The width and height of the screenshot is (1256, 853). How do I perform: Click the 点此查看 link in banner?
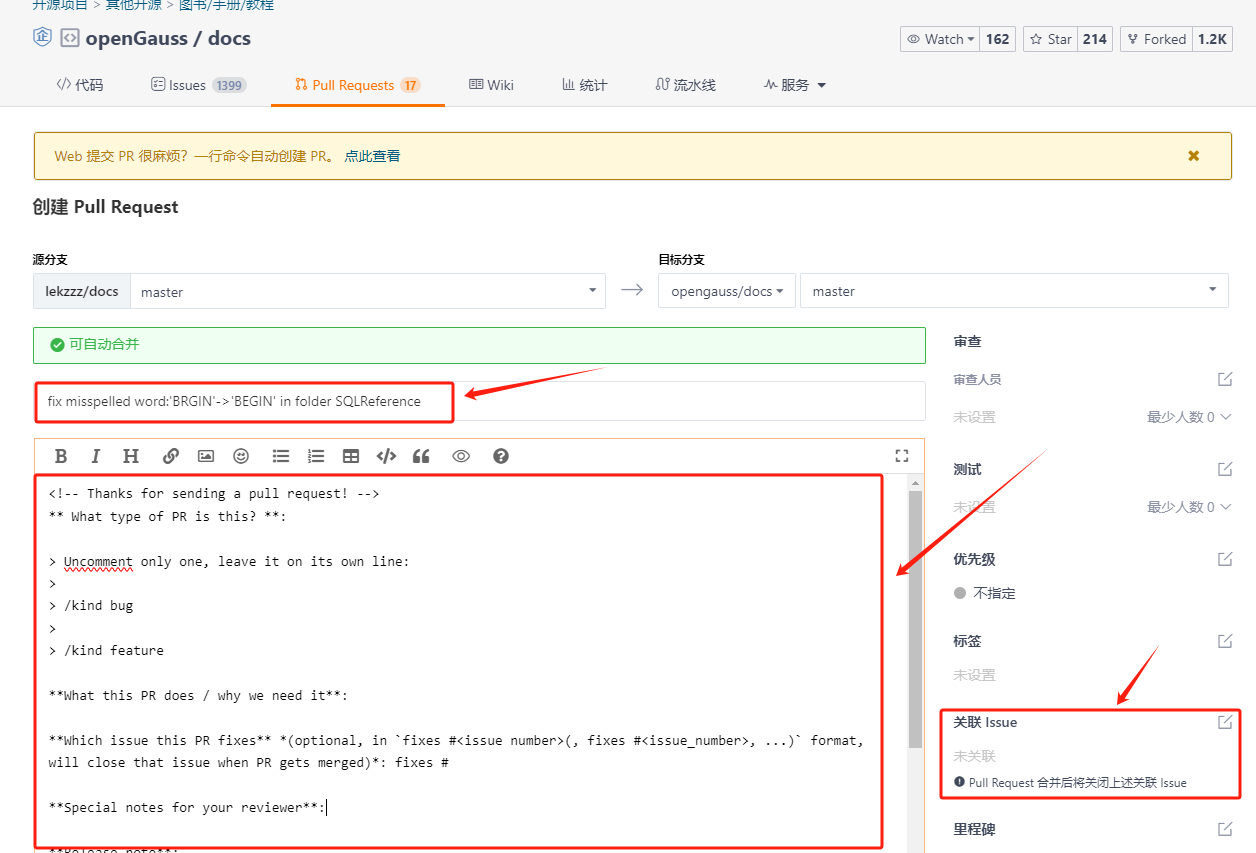(372, 156)
